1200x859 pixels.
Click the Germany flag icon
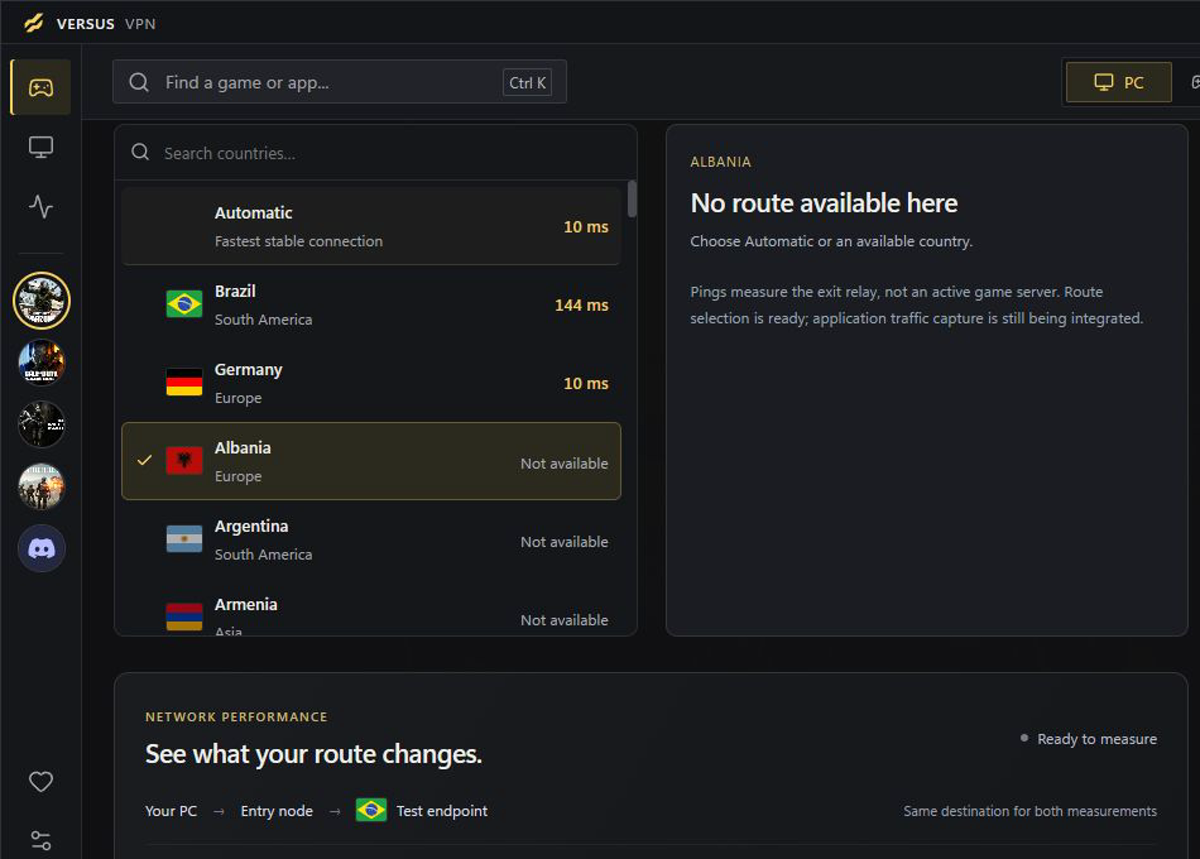(x=184, y=382)
